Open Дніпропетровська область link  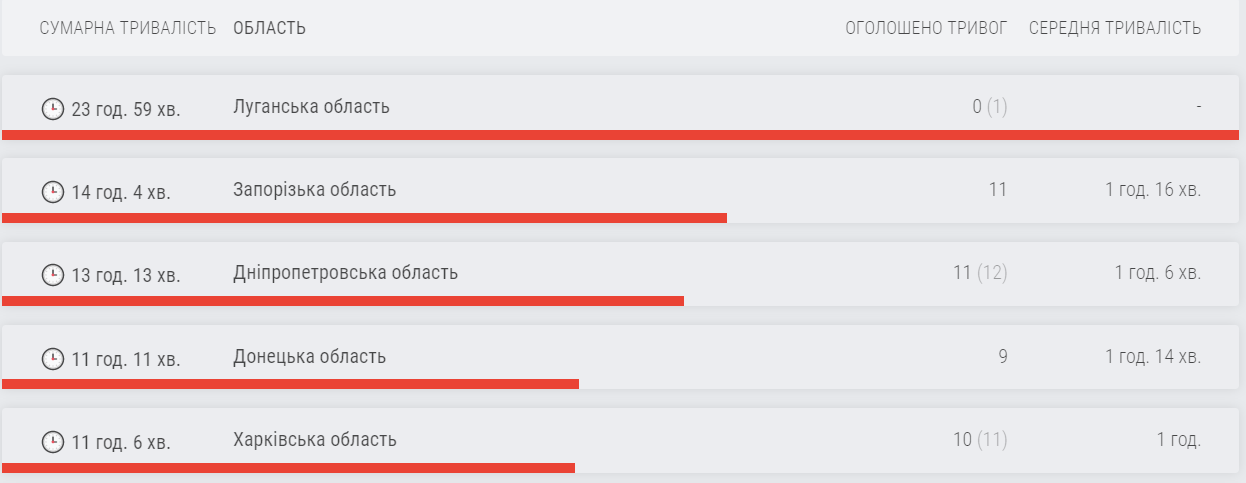tap(345, 273)
